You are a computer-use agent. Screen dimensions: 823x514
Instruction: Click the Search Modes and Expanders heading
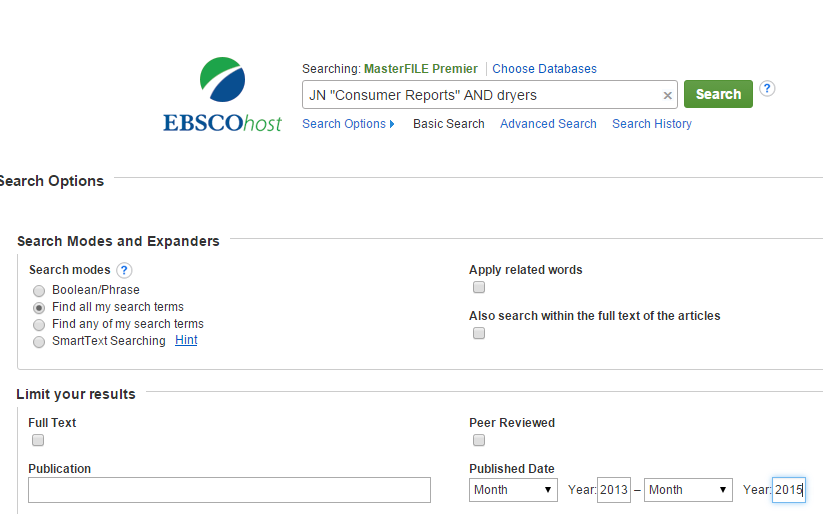(118, 241)
